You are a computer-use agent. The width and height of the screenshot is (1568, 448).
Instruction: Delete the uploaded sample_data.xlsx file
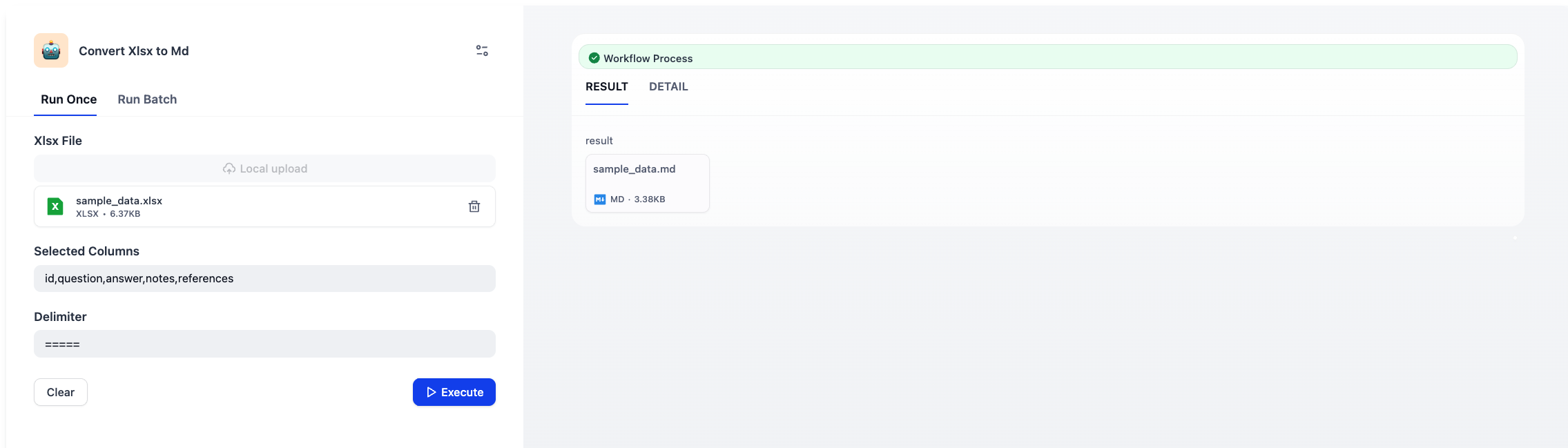[x=474, y=206]
